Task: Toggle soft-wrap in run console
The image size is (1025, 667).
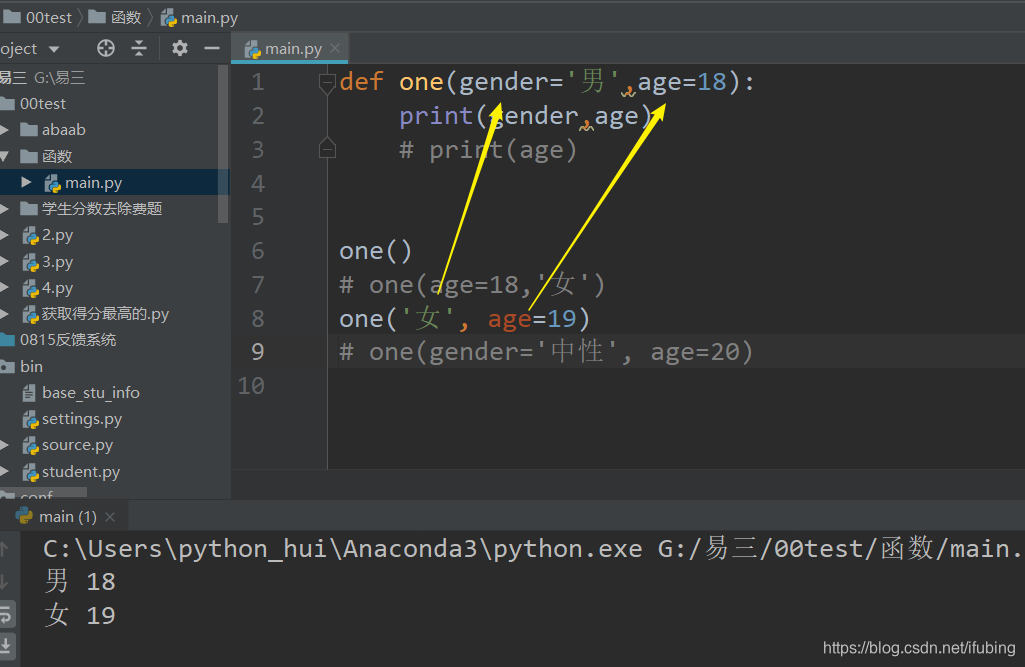Action: coord(6,614)
